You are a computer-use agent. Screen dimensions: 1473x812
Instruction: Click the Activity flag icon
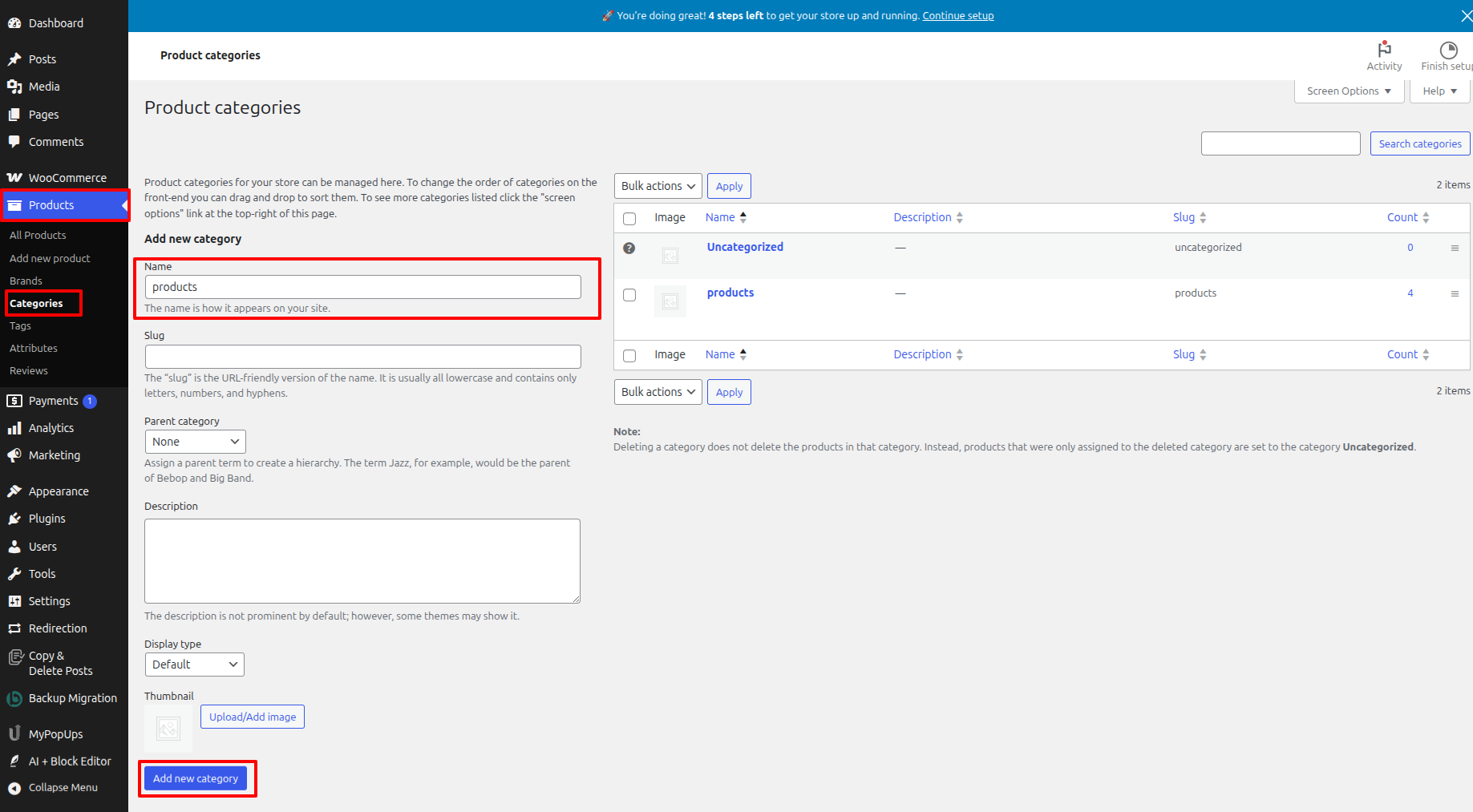tap(1384, 49)
